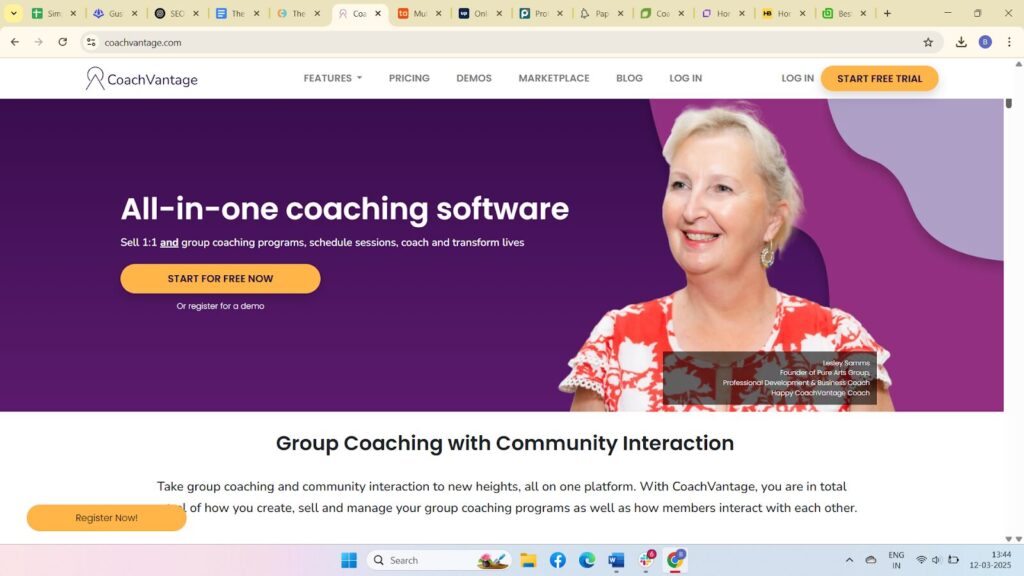Bookmark the page with the star icon

click(x=928, y=42)
